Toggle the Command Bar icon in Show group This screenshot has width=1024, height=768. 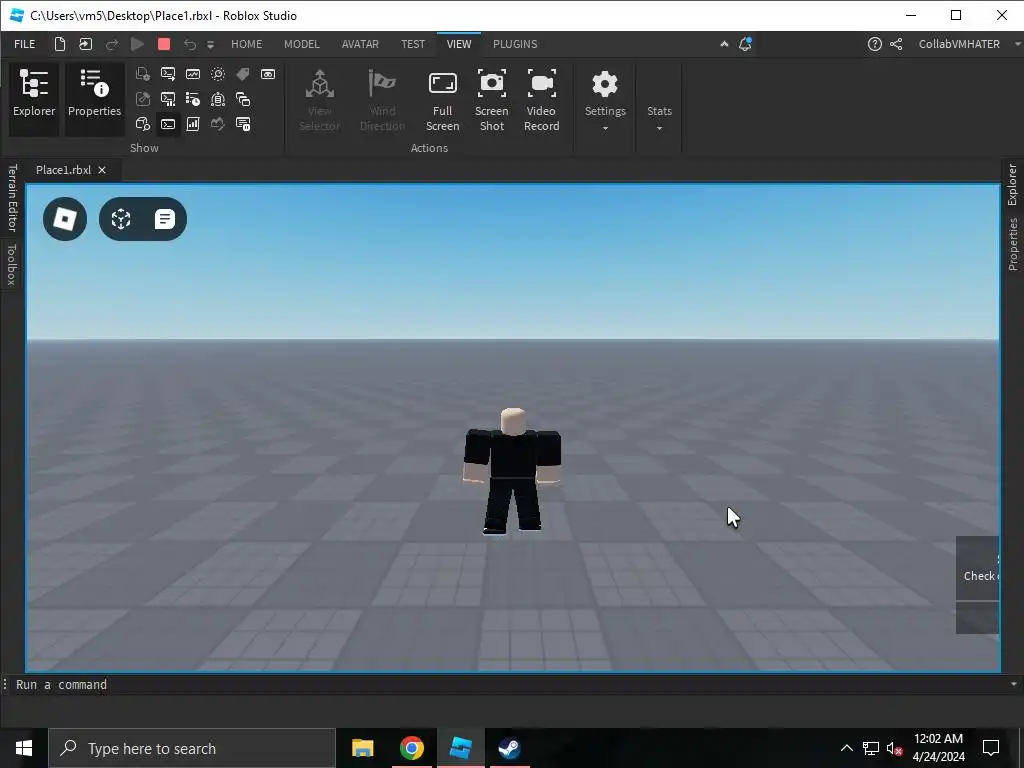(168, 124)
